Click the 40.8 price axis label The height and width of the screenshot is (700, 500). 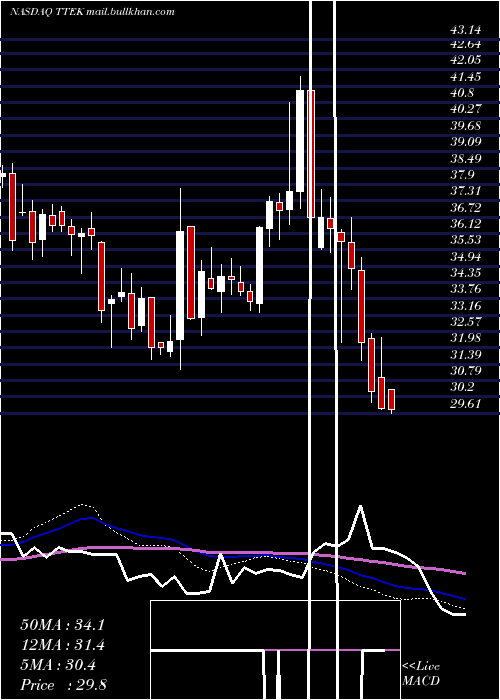(x=462, y=93)
